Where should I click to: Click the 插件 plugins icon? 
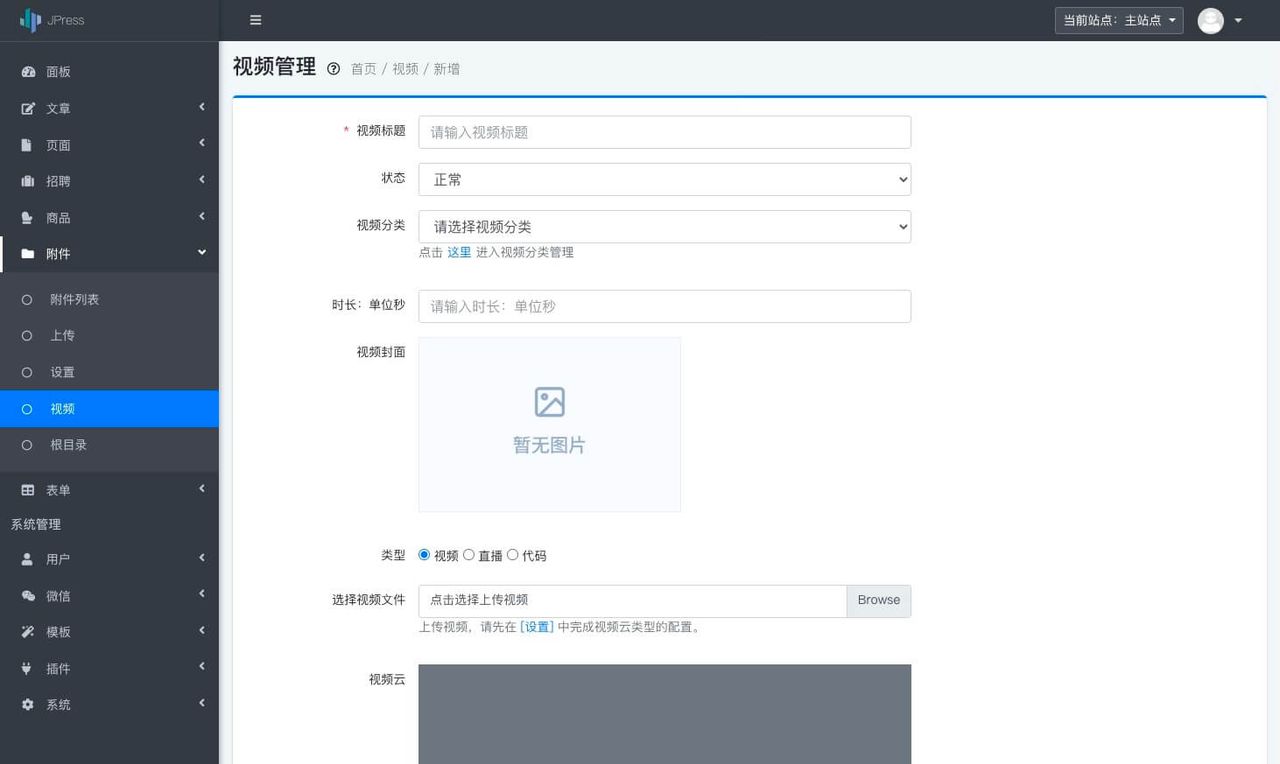27,668
